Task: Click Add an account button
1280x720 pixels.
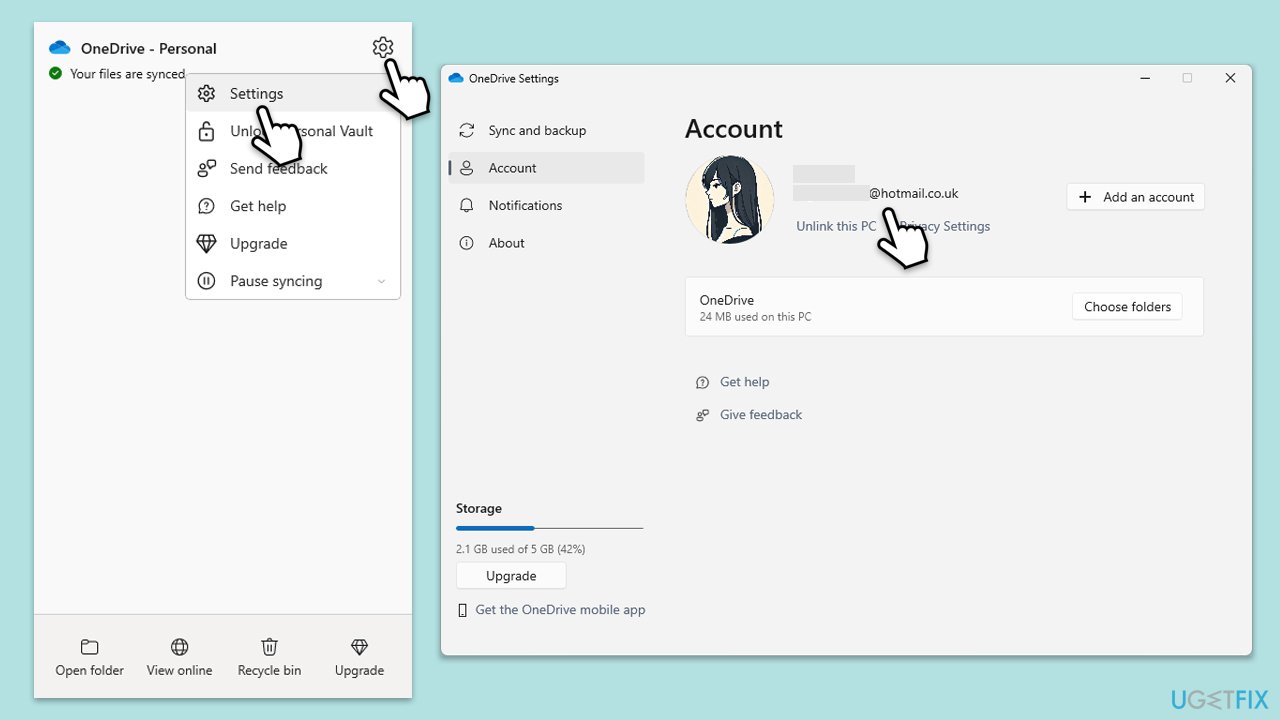Action: pos(1135,197)
